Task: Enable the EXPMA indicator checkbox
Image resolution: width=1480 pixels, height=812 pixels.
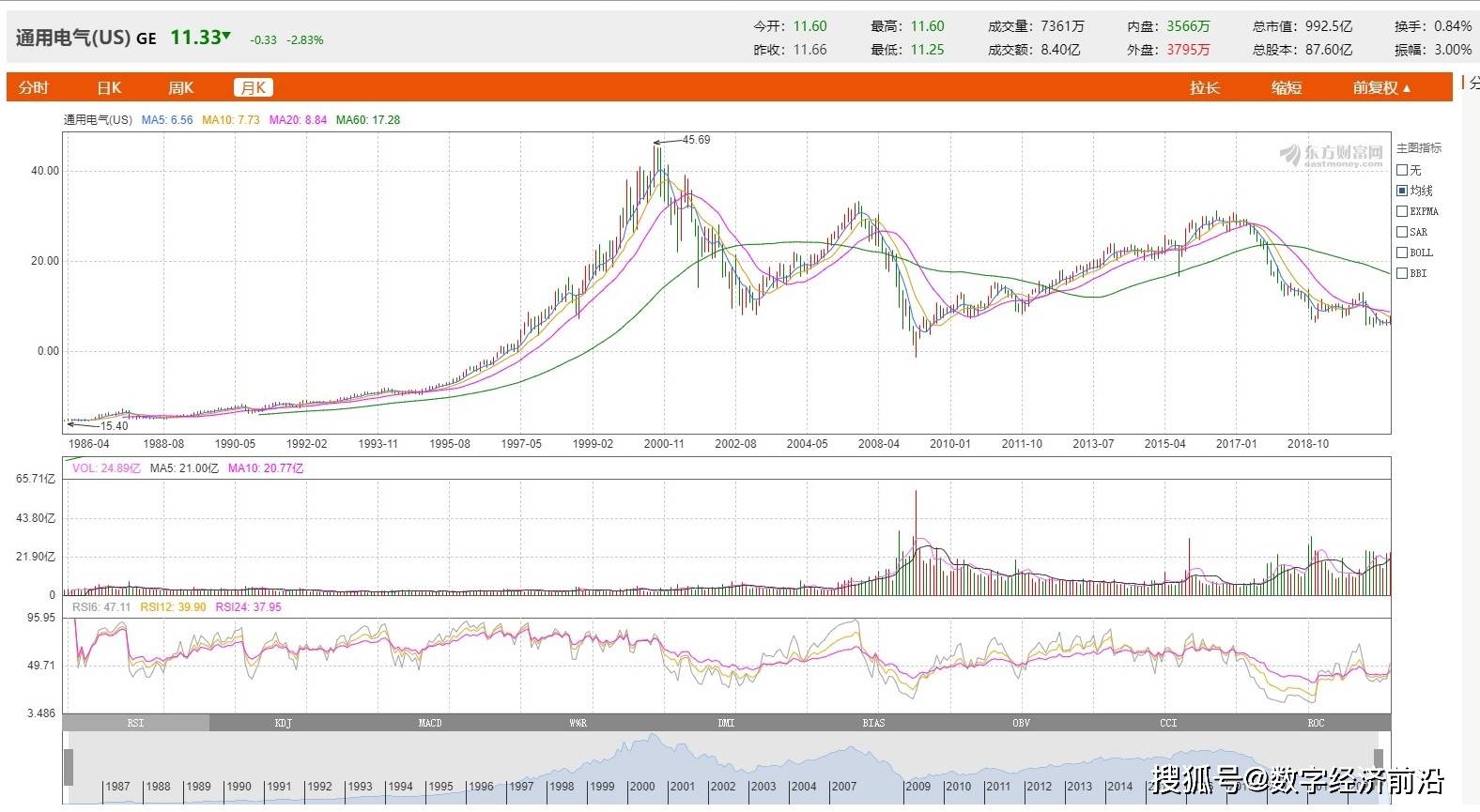Action: click(x=1402, y=211)
